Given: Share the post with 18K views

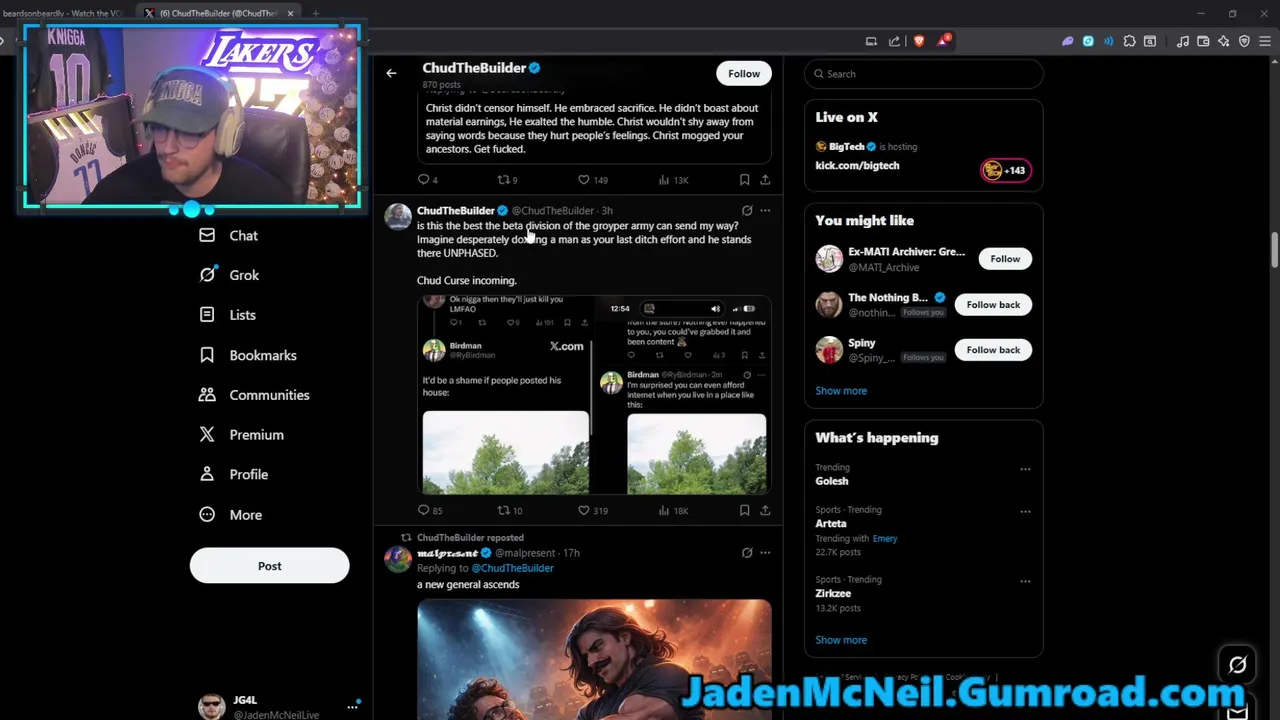Looking at the screenshot, I should [765, 510].
